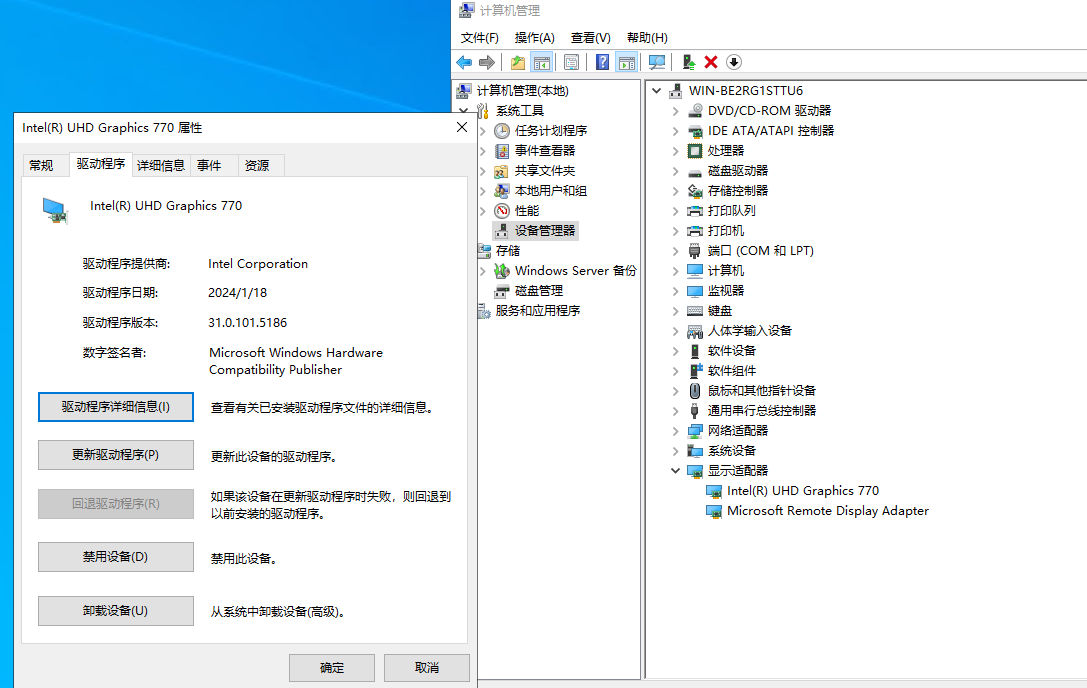This screenshot has height=688, width=1087.
Task: Click 驱动程序详细信息(I) button
Action: (x=116, y=407)
